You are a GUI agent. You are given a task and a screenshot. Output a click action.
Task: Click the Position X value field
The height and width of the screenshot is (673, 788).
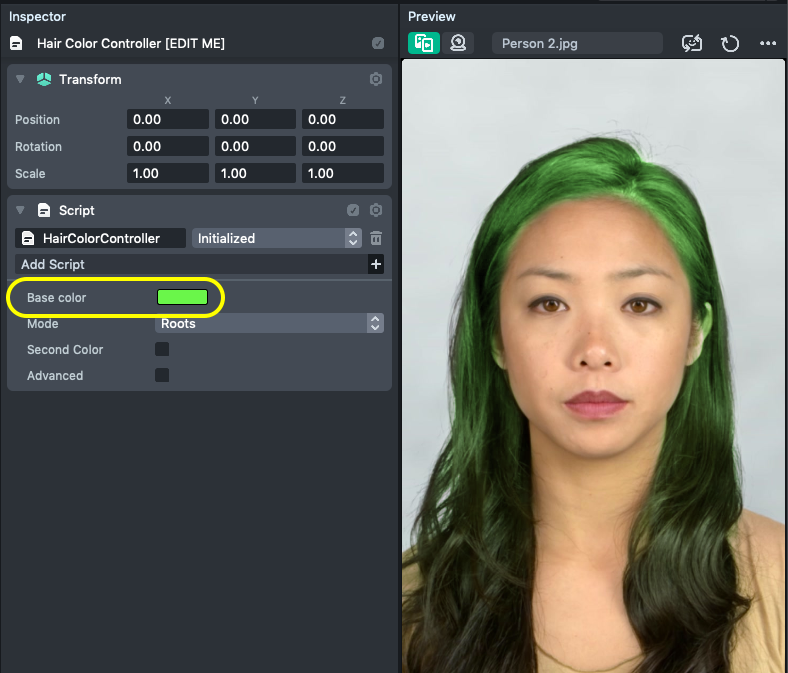(x=168, y=119)
